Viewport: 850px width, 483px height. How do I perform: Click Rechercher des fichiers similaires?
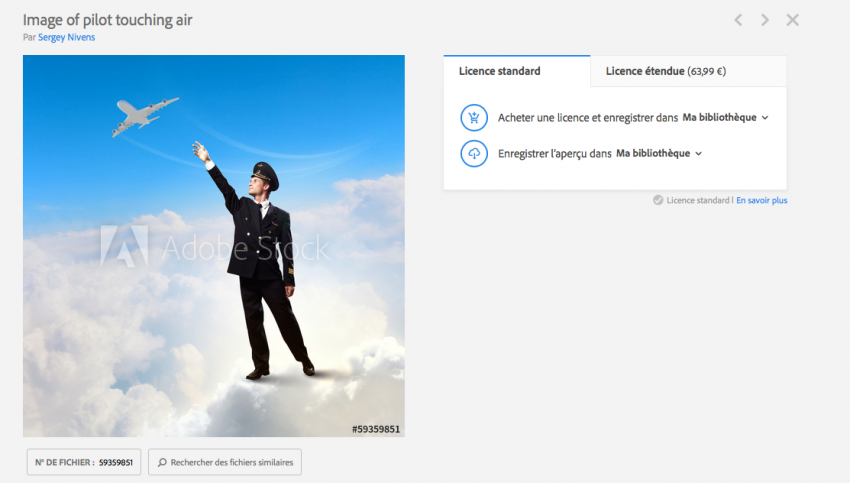click(225, 462)
